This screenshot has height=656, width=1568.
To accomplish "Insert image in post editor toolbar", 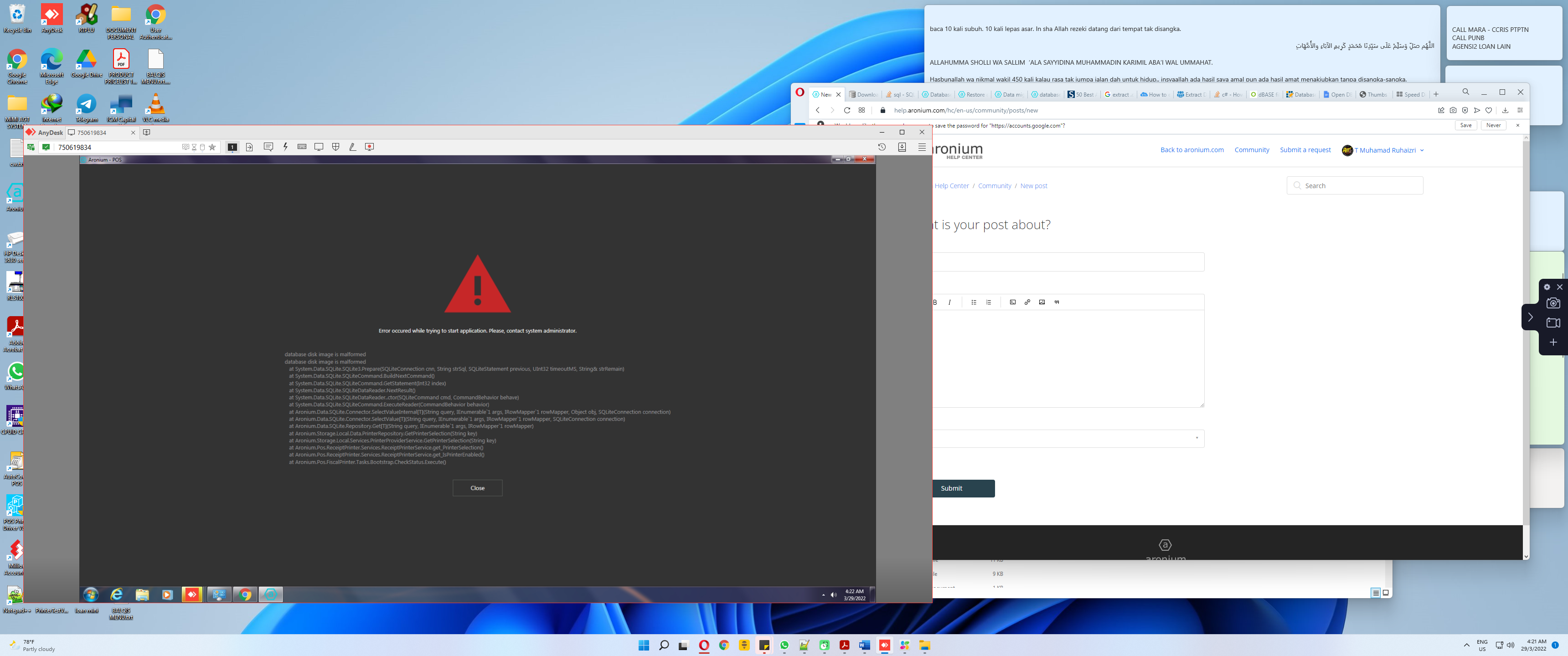I will pos(1042,302).
